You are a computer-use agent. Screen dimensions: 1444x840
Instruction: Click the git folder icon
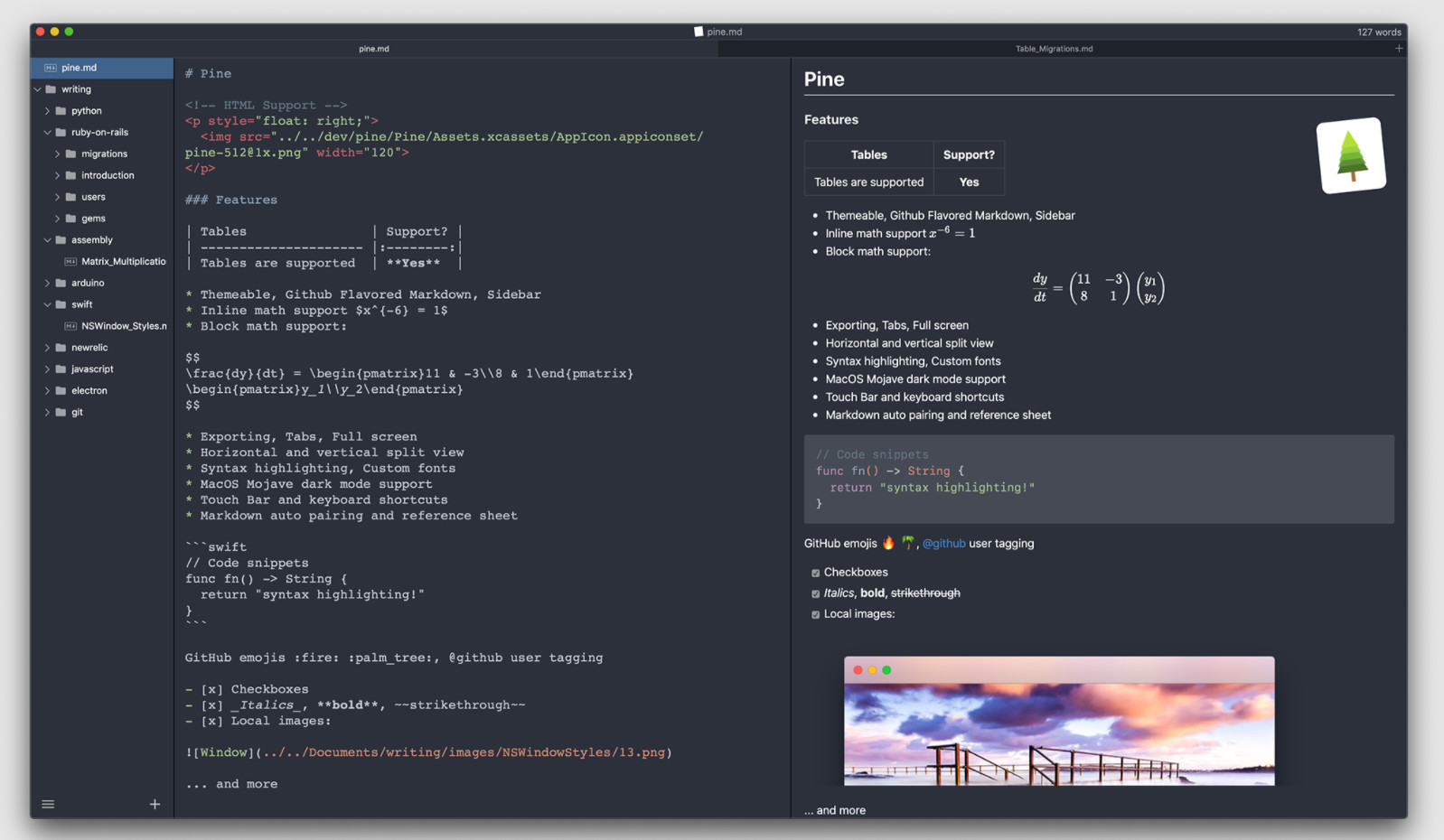(x=61, y=412)
